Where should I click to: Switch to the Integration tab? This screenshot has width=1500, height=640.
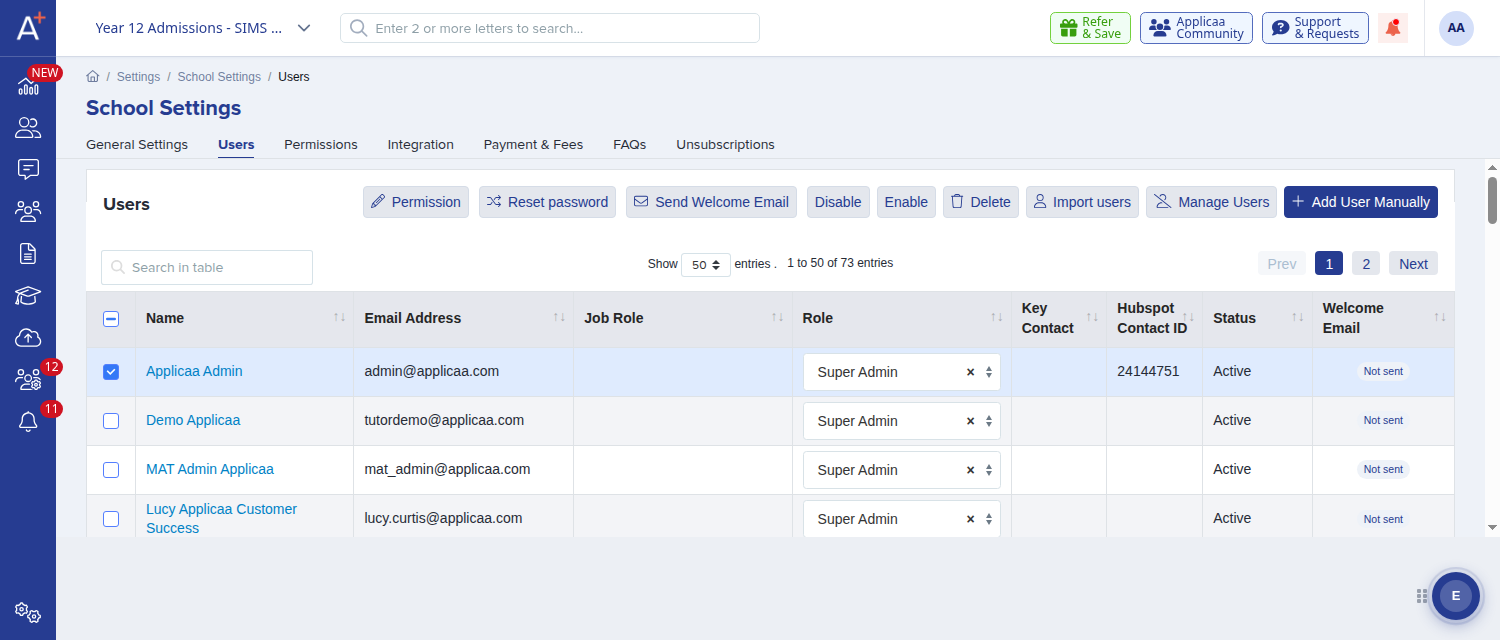(420, 145)
